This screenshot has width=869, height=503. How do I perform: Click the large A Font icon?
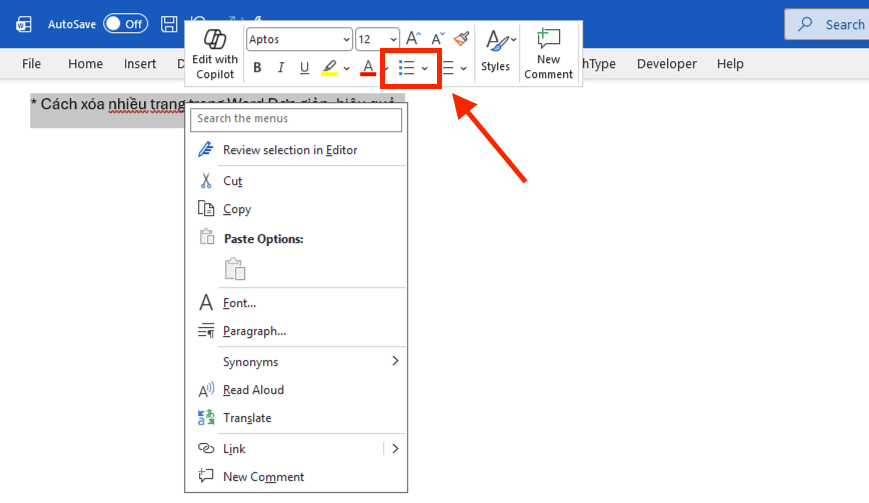coord(206,302)
